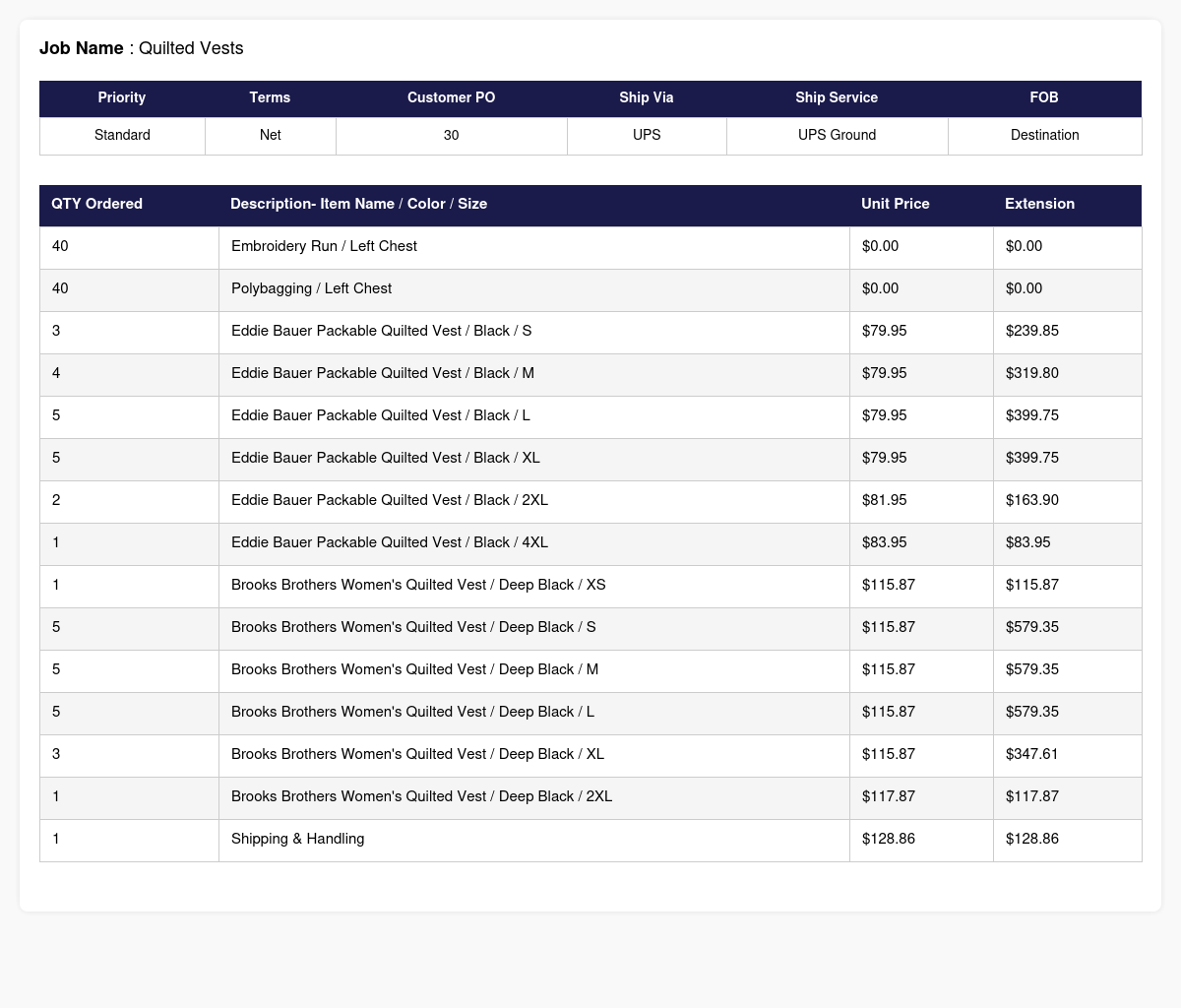Click the $347.61 extension amount
The width and height of the screenshot is (1181, 1008).
(x=1032, y=754)
